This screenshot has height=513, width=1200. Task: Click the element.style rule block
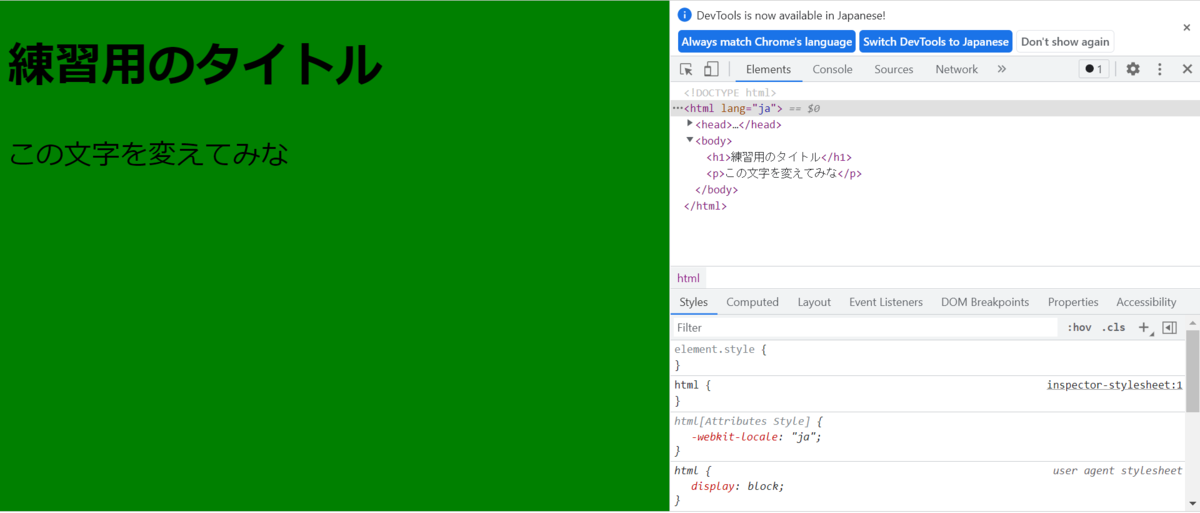[928, 358]
